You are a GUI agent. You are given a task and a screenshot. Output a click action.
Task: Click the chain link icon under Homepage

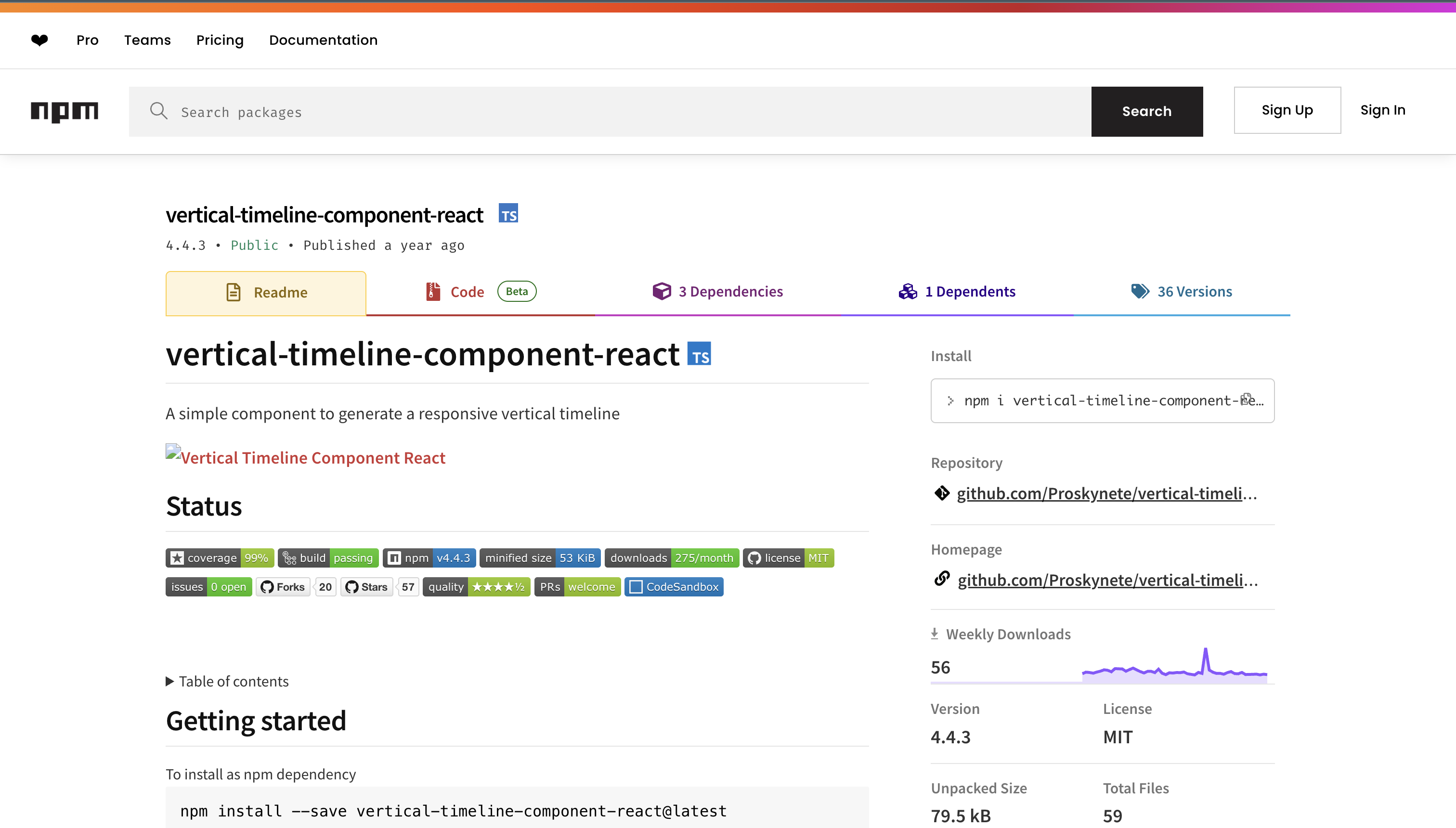coord(942,579)
